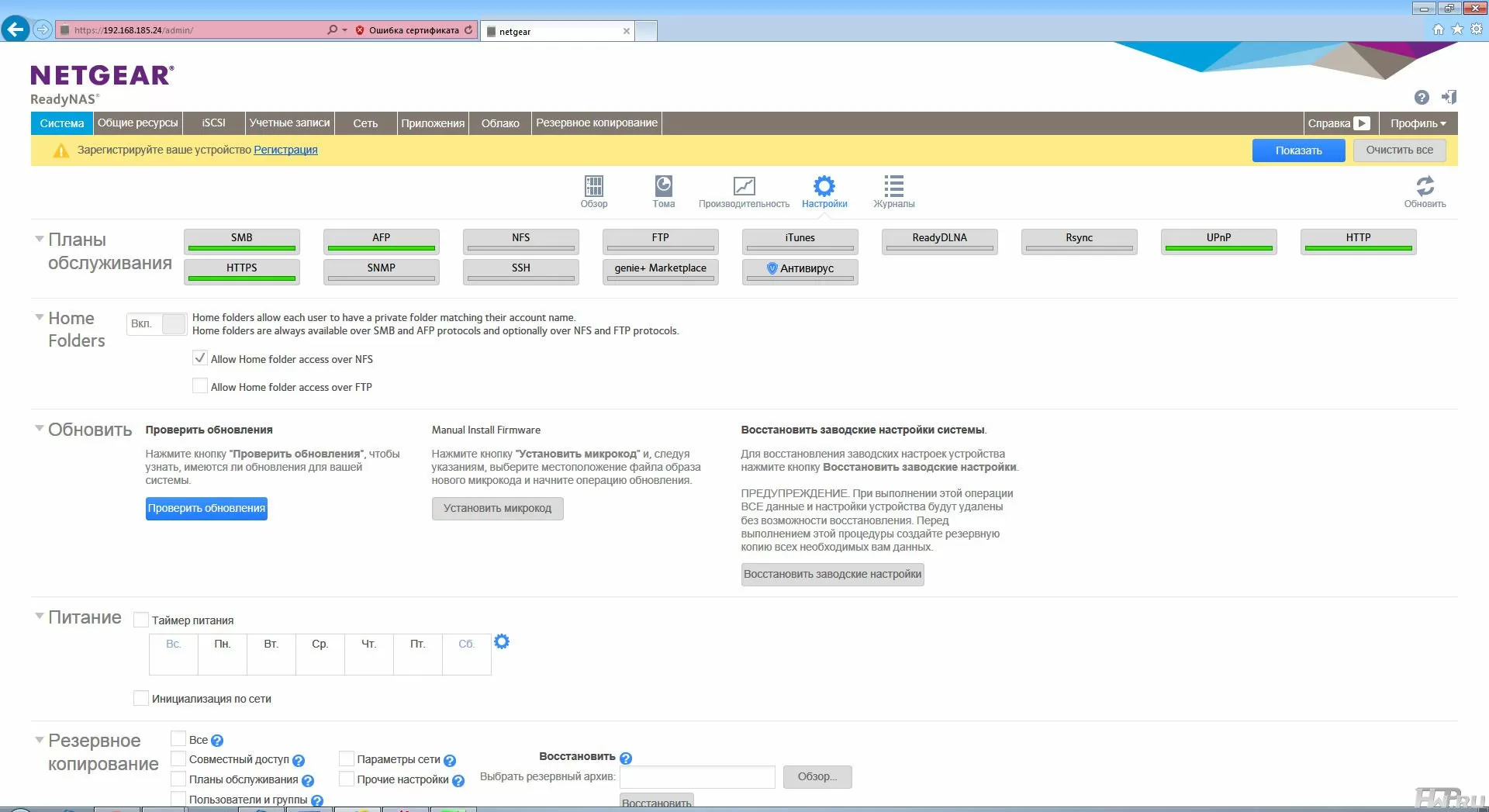1489x812 pixels.
Task: Open the Профиль dropdown menu
Action: tap(1418, 123)
